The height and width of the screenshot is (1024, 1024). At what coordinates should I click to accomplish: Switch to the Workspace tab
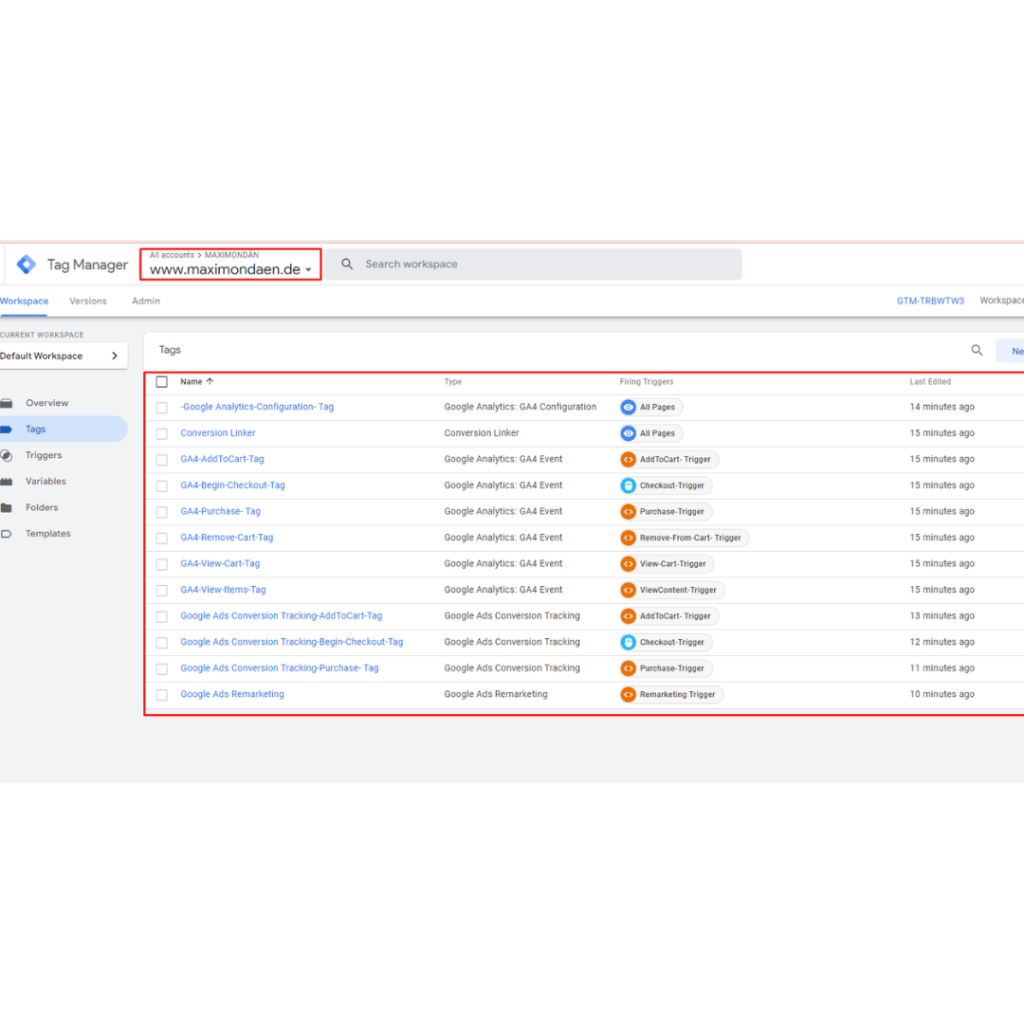[24, 301]
